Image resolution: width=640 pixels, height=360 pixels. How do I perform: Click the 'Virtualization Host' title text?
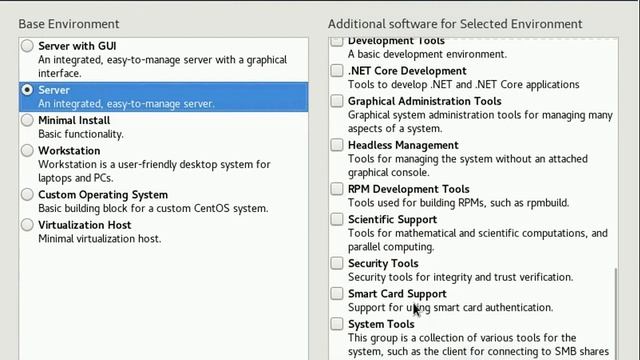(x=84, y=225)
